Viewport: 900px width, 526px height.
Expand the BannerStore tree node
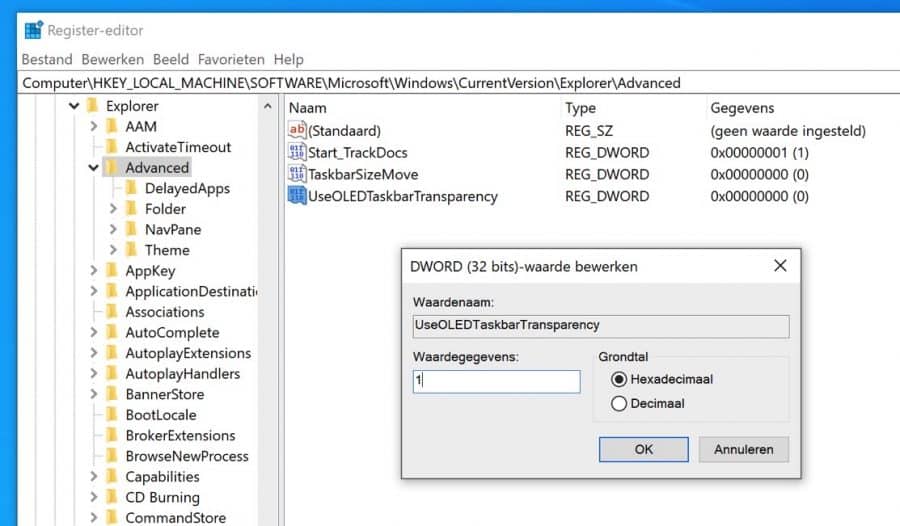click(94, 394)
